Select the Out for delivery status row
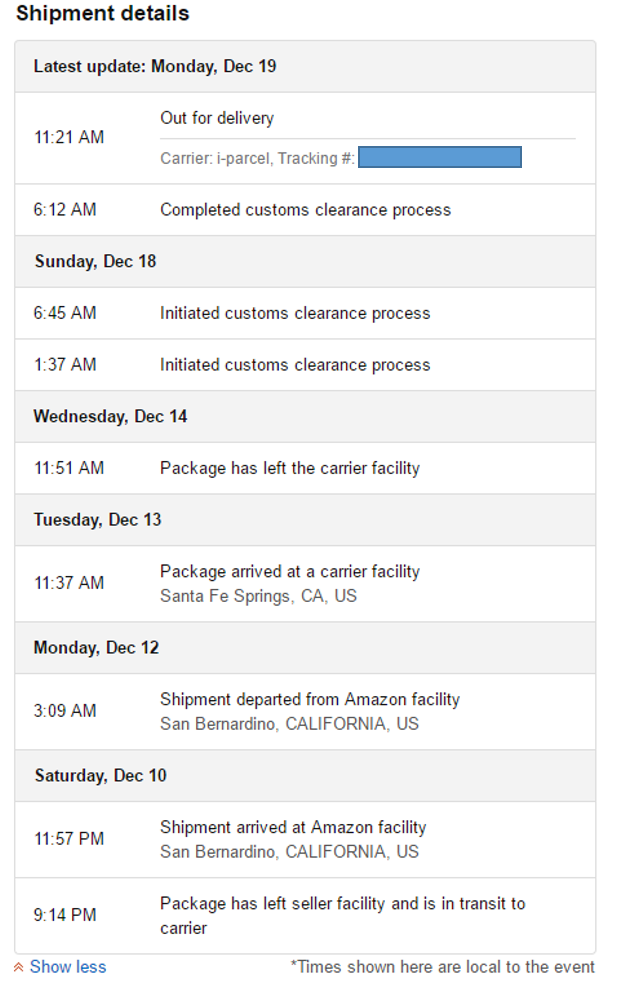 click(x=305, y=138)
